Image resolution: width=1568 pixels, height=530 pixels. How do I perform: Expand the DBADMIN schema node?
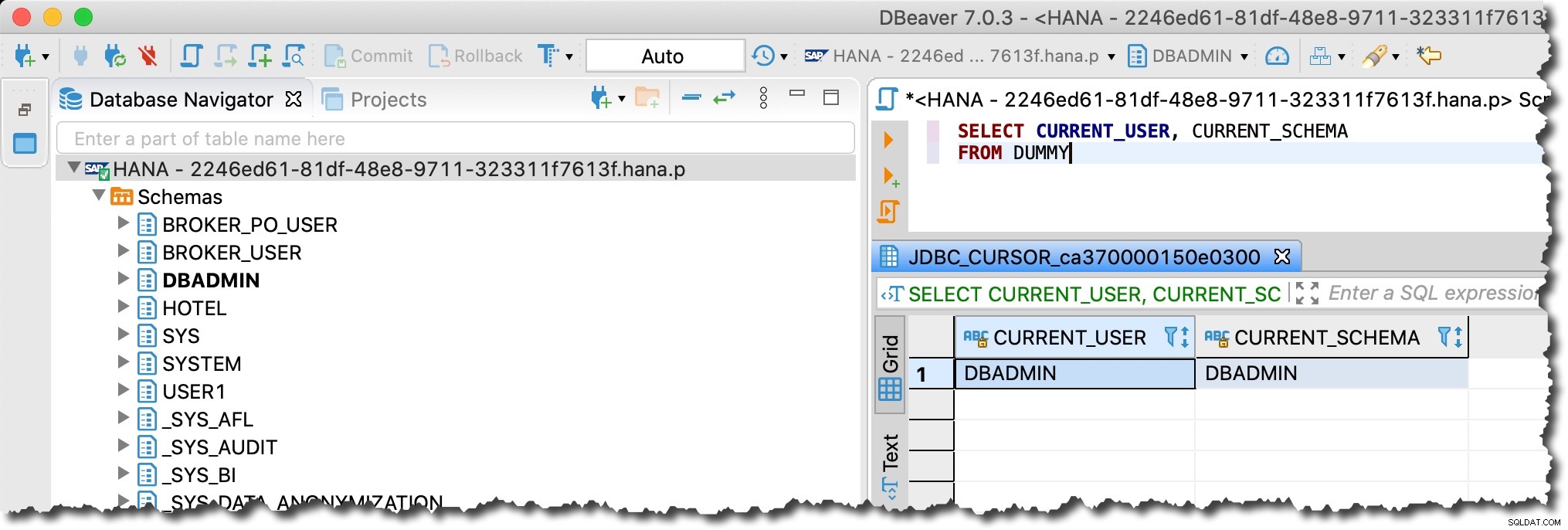click(123, 279)
